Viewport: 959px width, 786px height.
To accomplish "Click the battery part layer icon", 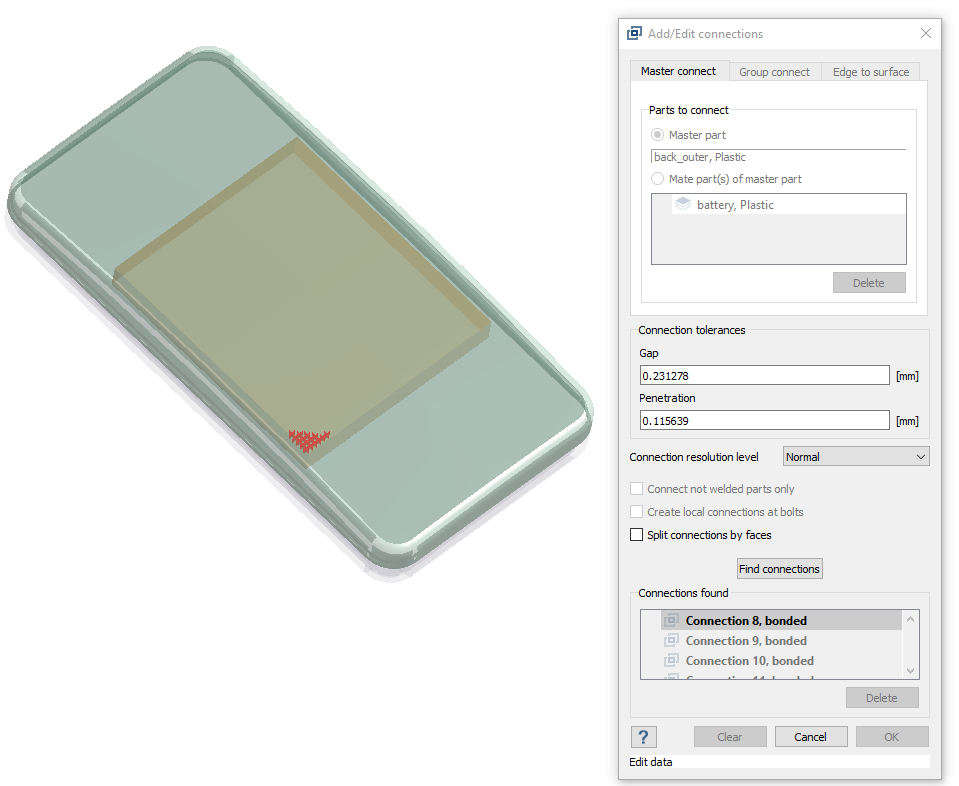I will tap(683, 204).
